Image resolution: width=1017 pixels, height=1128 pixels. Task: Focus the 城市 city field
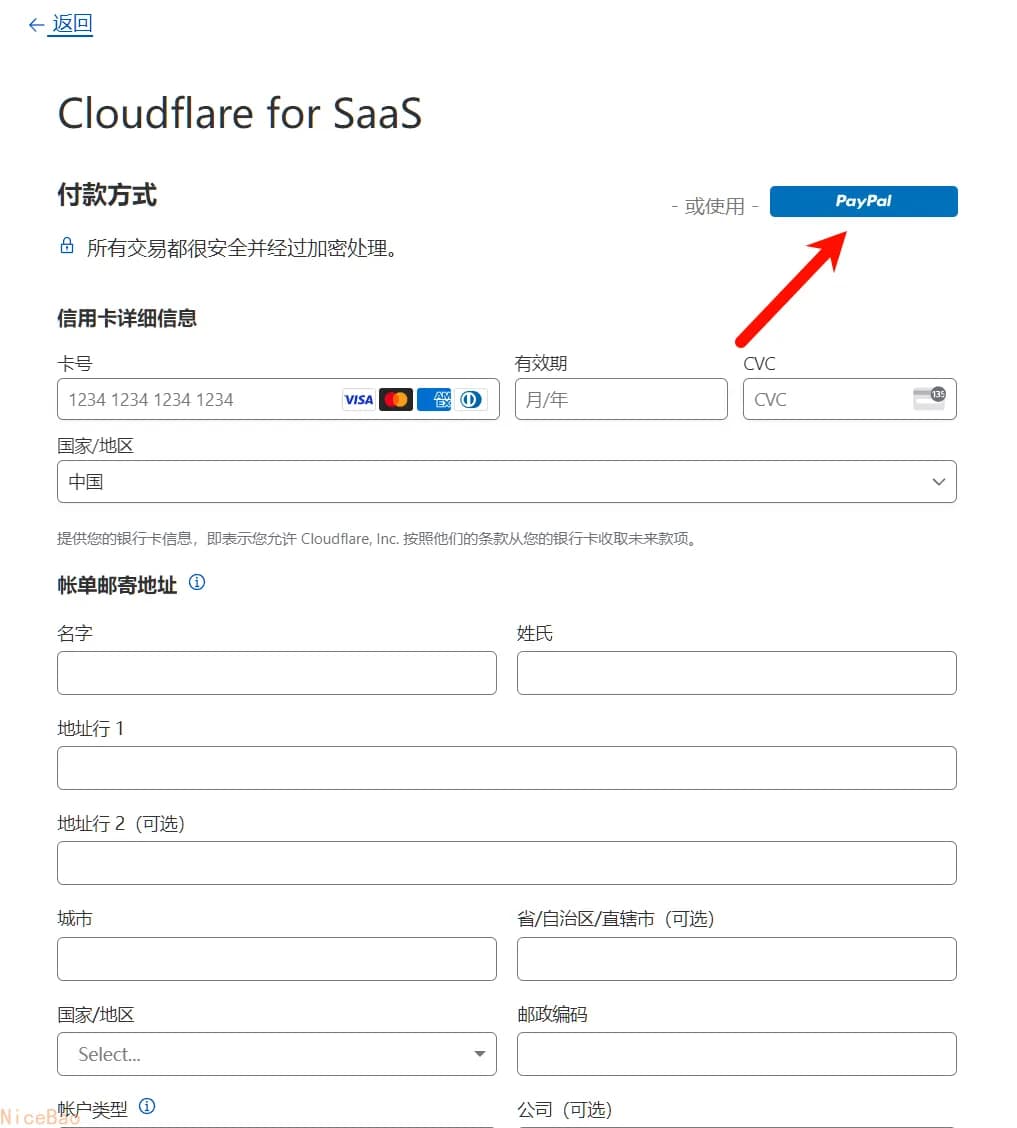coord(277,958)
